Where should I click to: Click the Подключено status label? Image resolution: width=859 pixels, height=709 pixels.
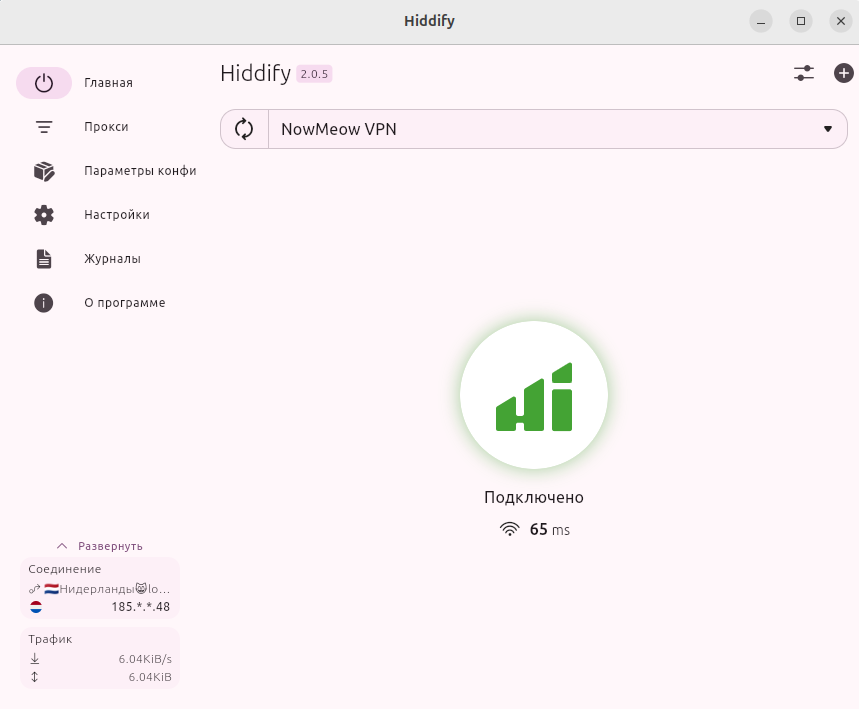click(x=534, y=498)
